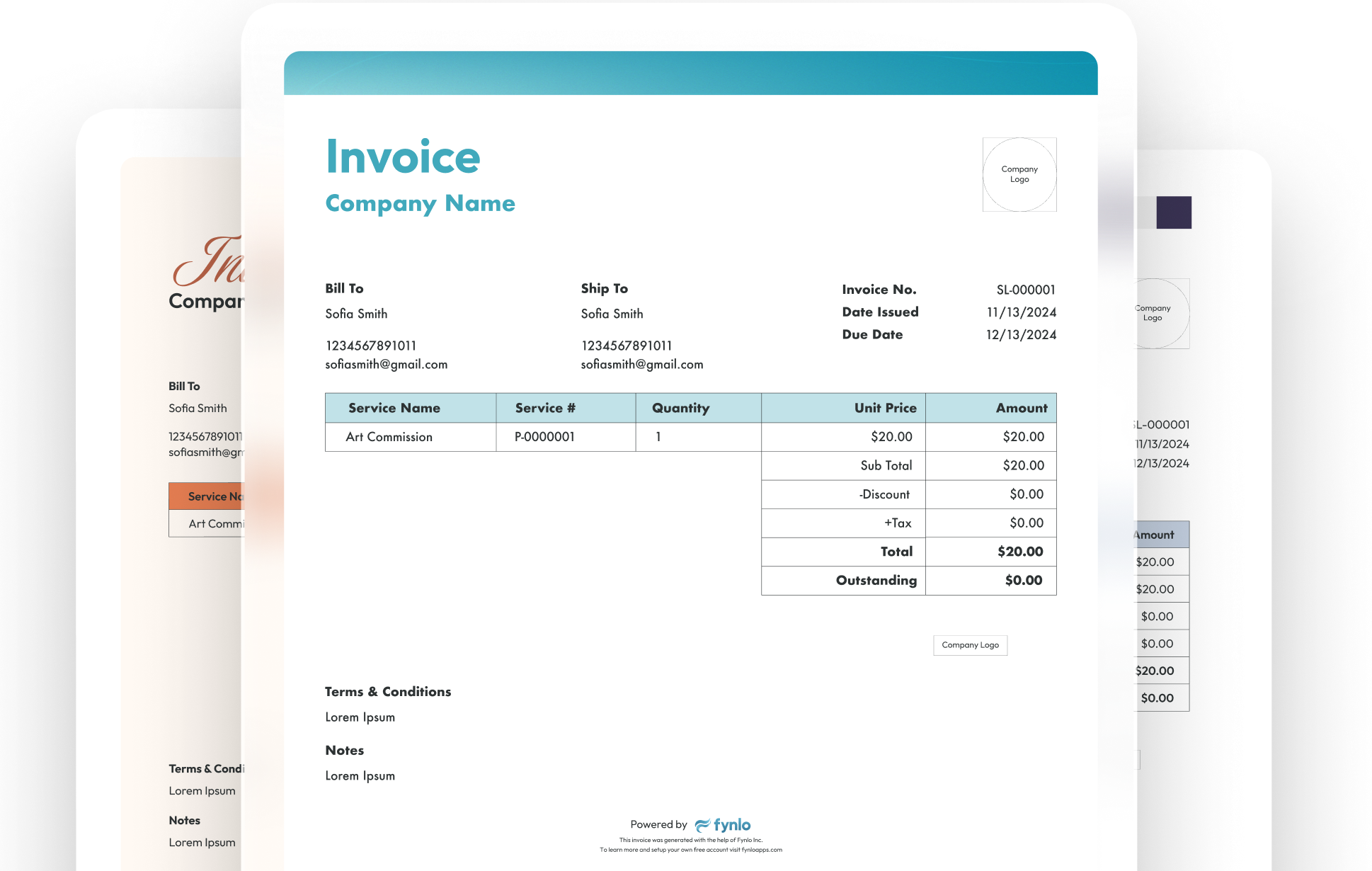Click the Quantity column header
1372x871 pixels.
(x=680, y=408)
